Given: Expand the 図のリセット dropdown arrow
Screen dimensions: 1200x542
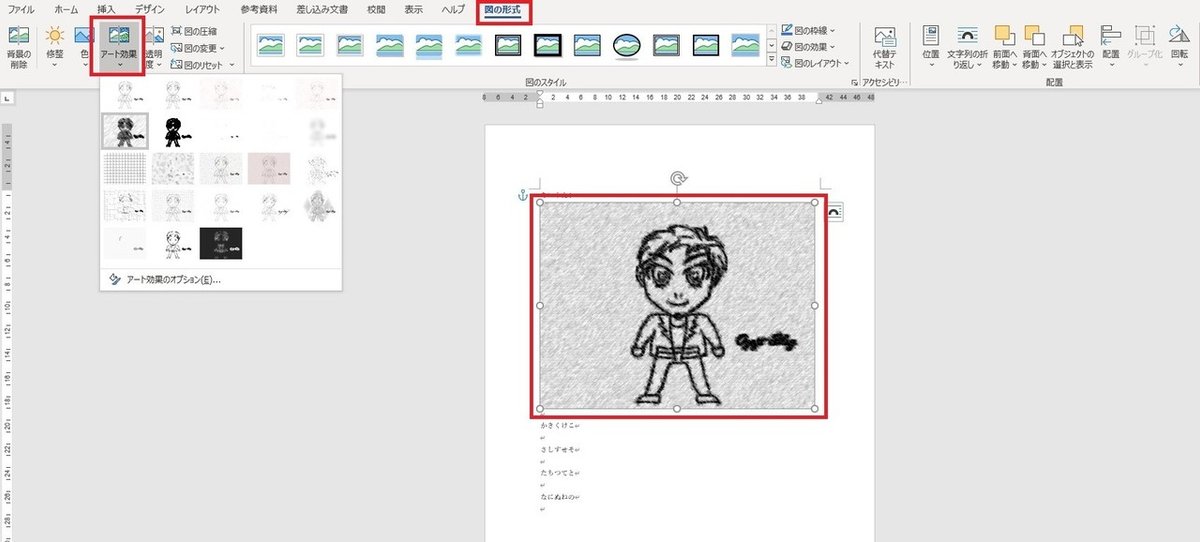Looking at the screenshot, I should pyautogui.click(x=231, y=64).
